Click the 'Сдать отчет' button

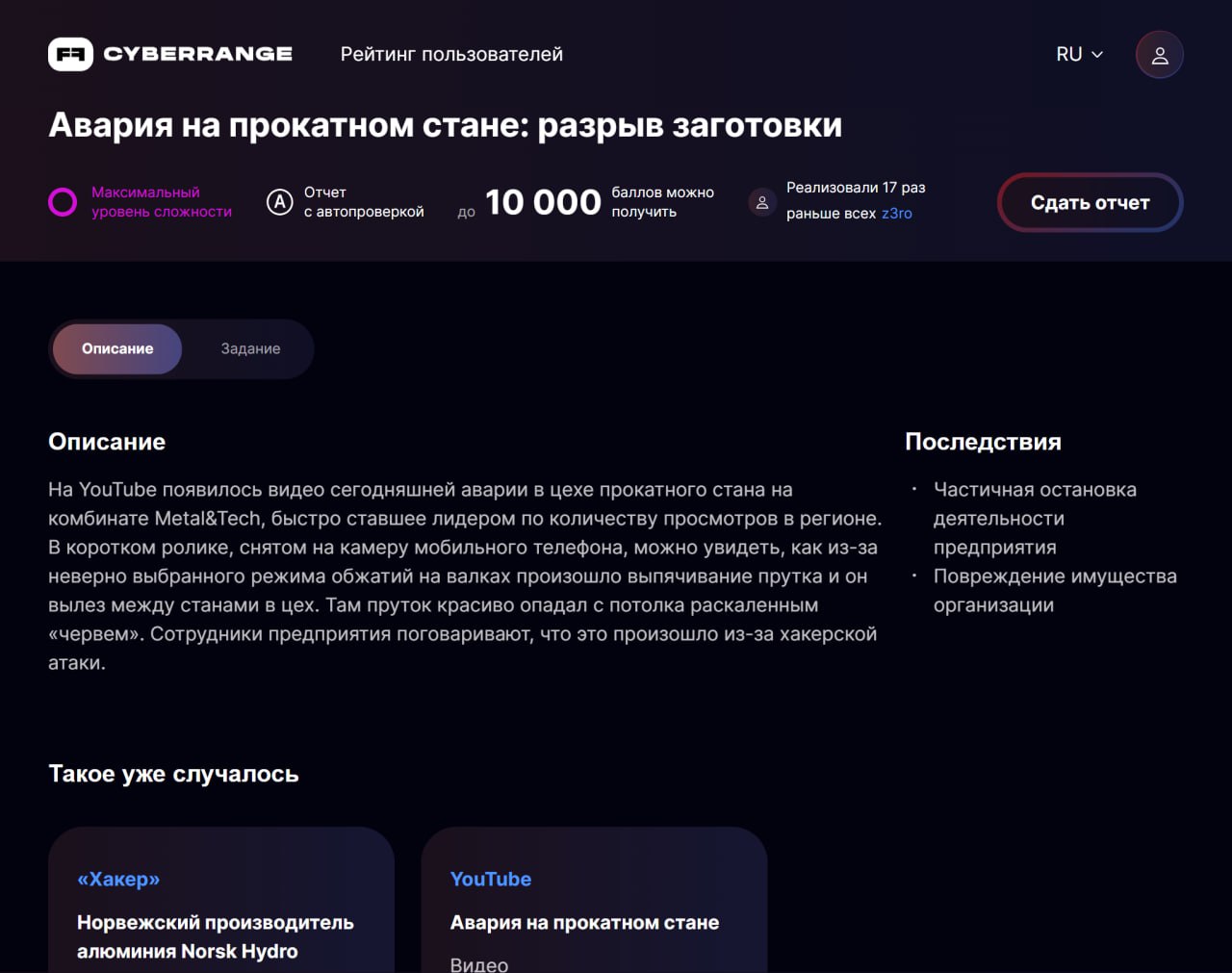[x=1091, y=202]
